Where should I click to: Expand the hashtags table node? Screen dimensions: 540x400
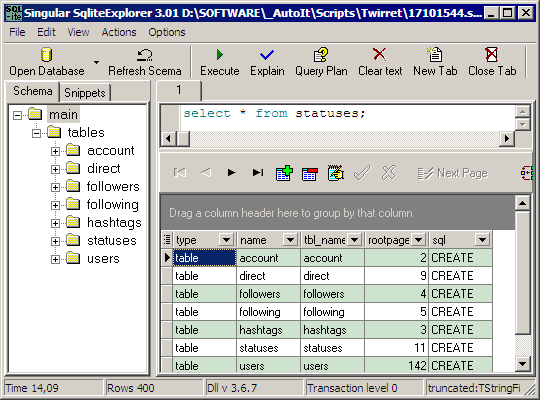[55, 223]
